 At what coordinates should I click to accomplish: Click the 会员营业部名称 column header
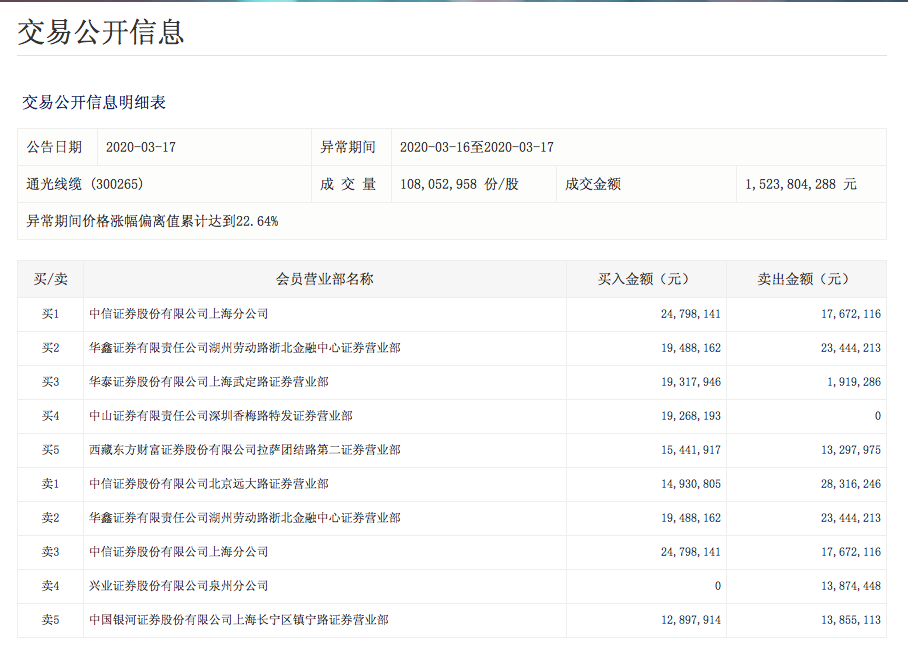324,279
